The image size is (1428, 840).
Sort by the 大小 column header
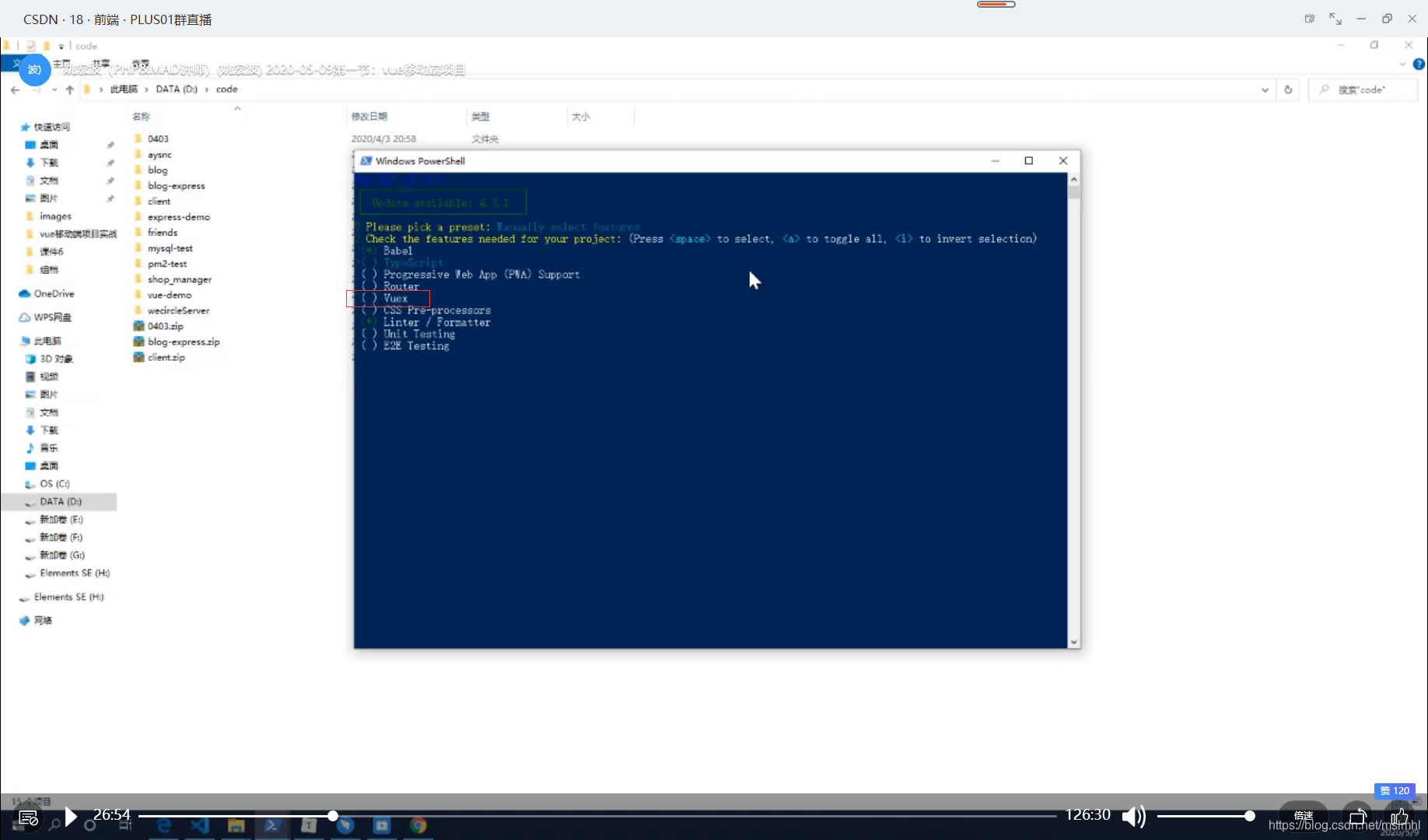pyautogui.click(x=581, y=117)
